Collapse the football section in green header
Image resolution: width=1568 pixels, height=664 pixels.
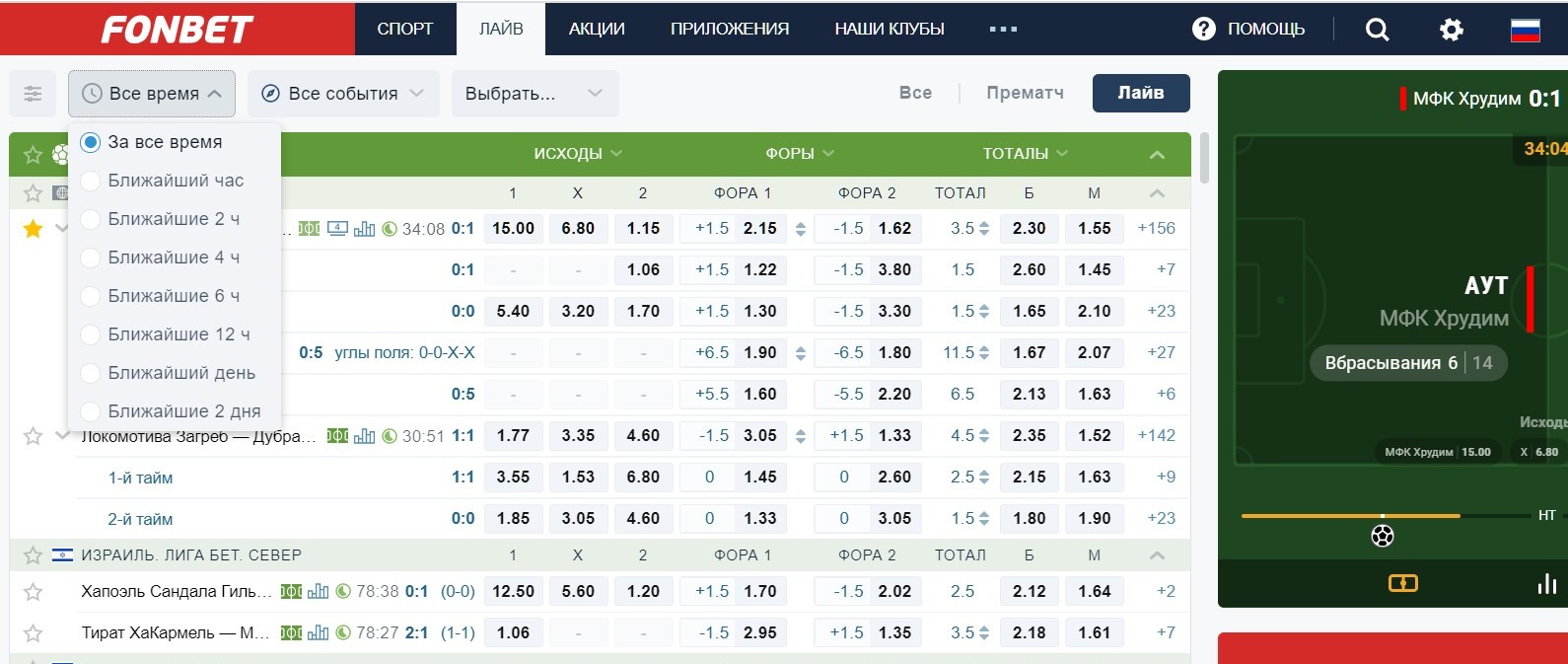pyautogui.click(x=1158, y=155)
